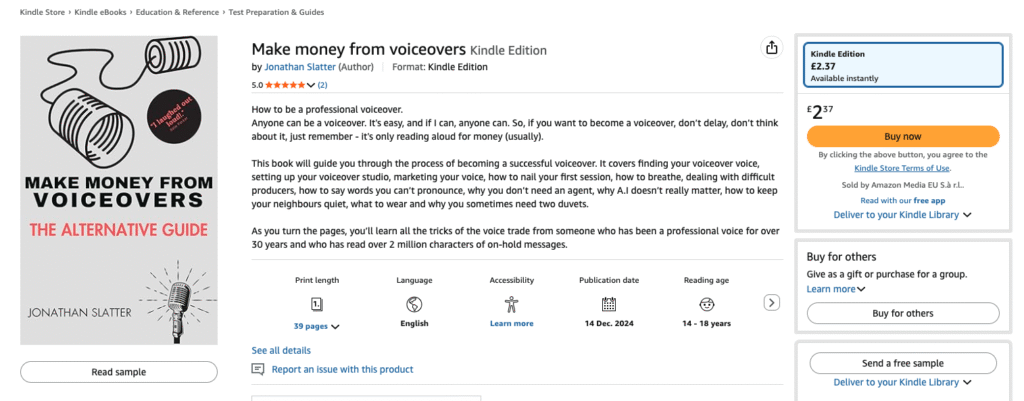Viewport: 1024px width, 401px height.
Task: Click the accessibility figure icon
Action: pos(511,303)
